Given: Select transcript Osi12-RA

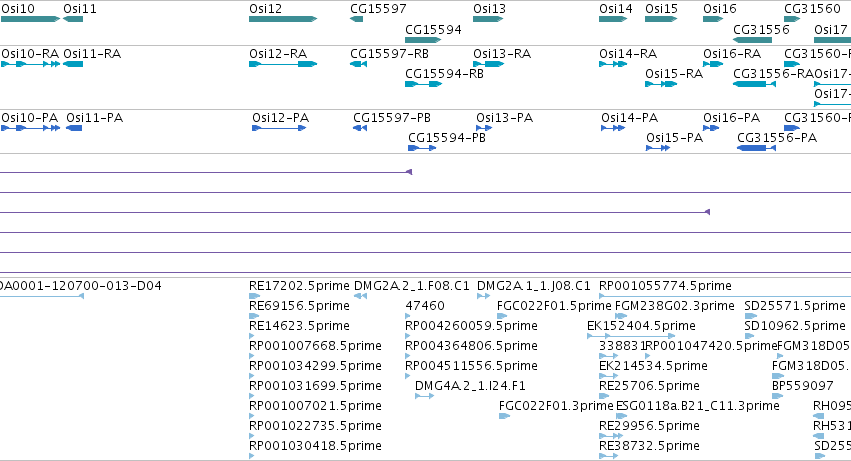Looking at the screenshot, I should [278, 54].
